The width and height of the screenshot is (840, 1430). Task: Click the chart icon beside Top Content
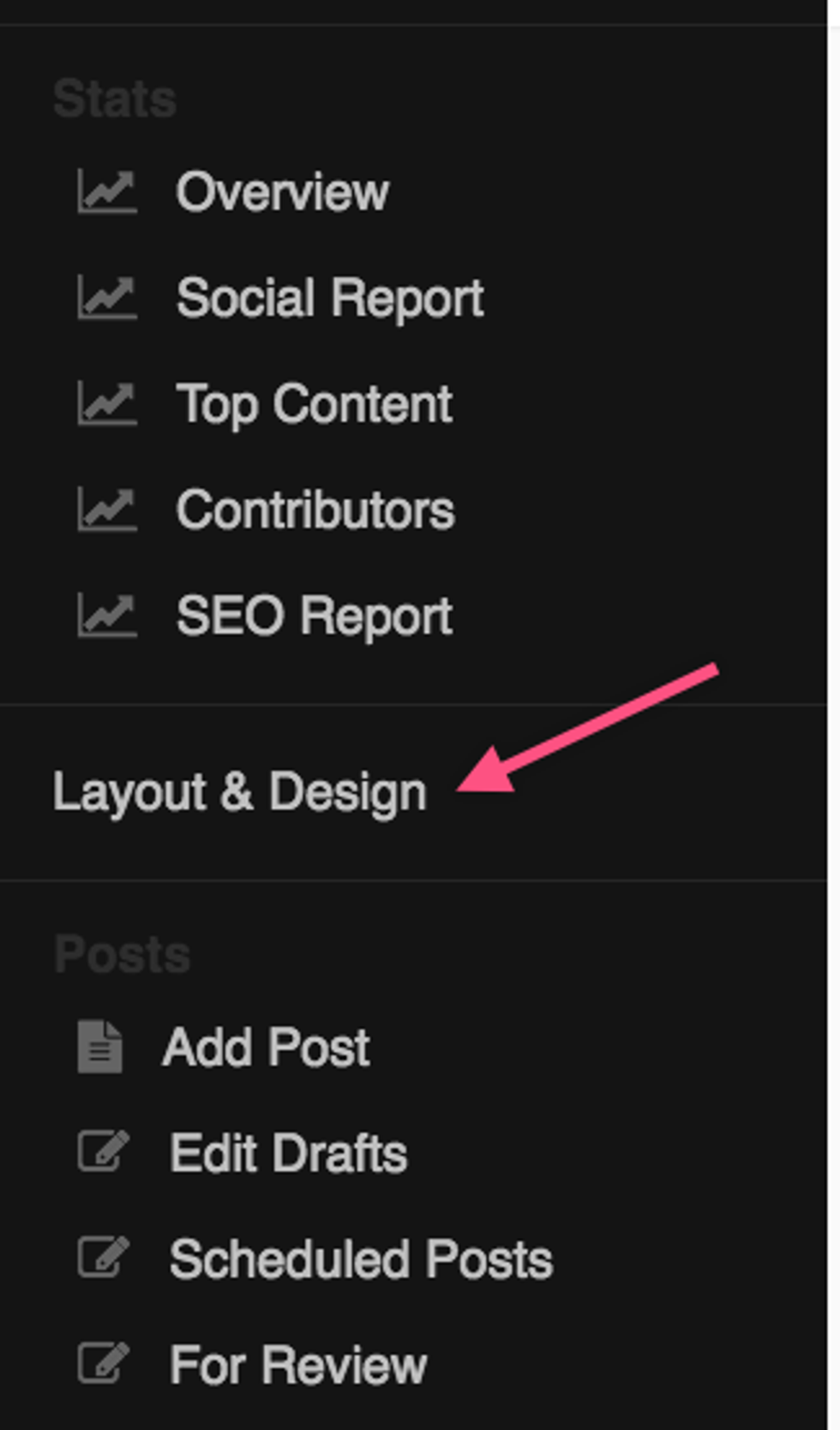[106, 404]
